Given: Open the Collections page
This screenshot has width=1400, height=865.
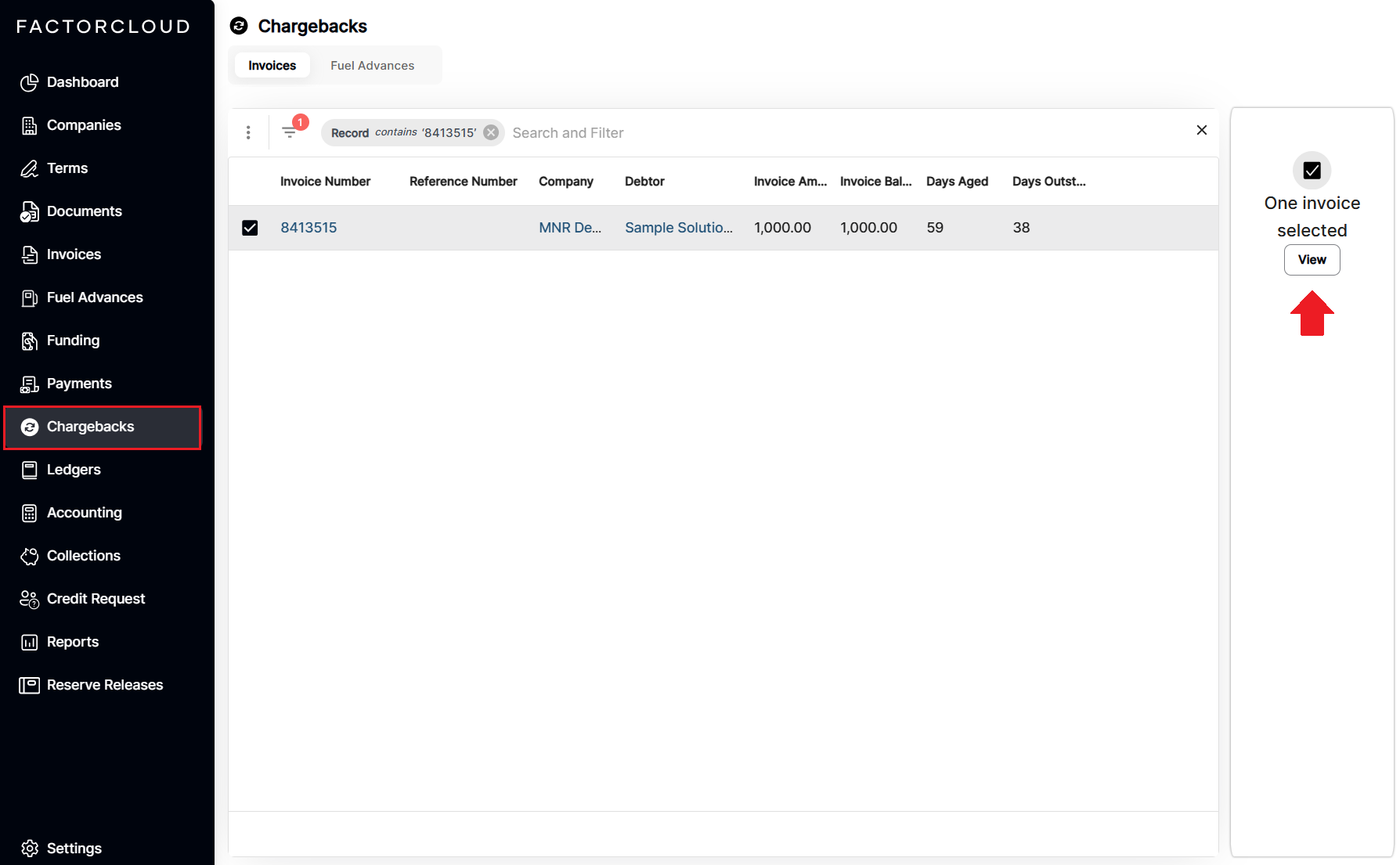Looking at the screenshot, I should click(83, 555).
